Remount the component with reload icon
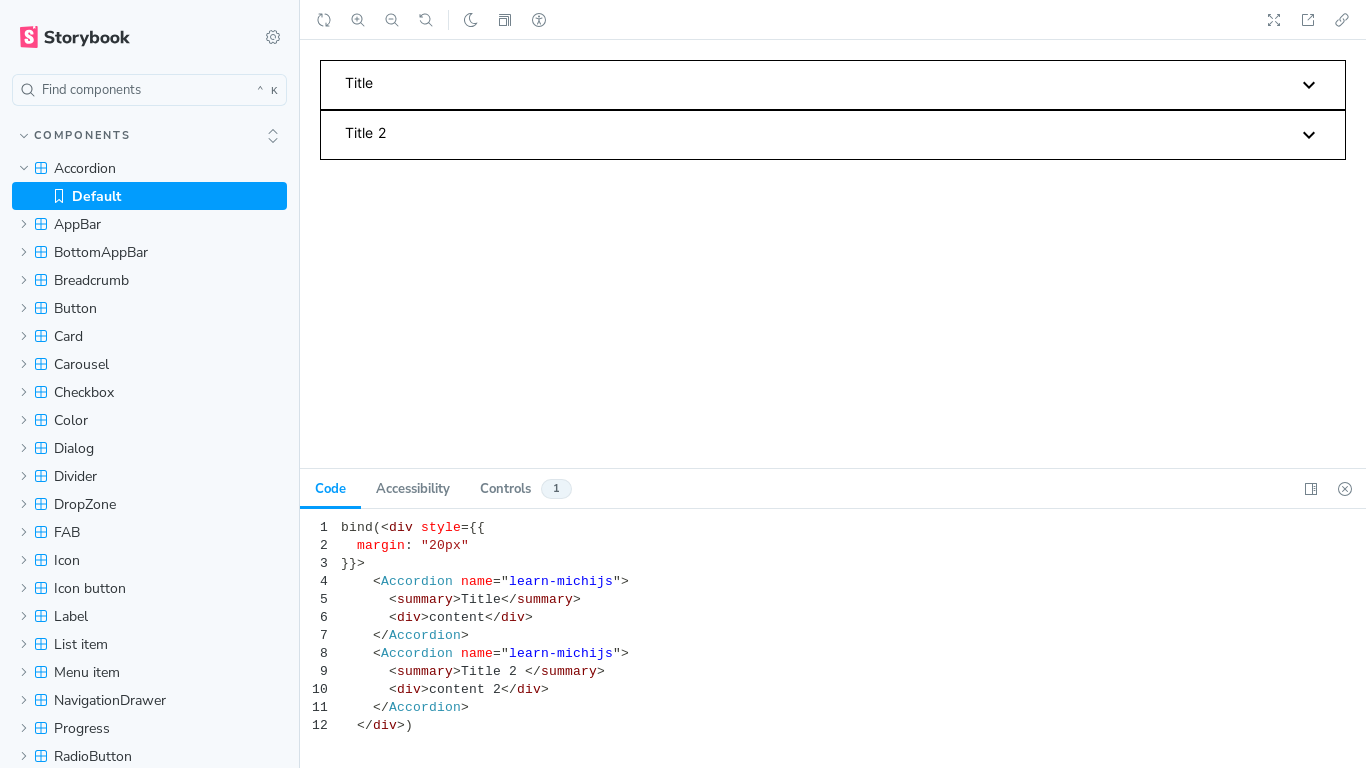 [324, 20]
